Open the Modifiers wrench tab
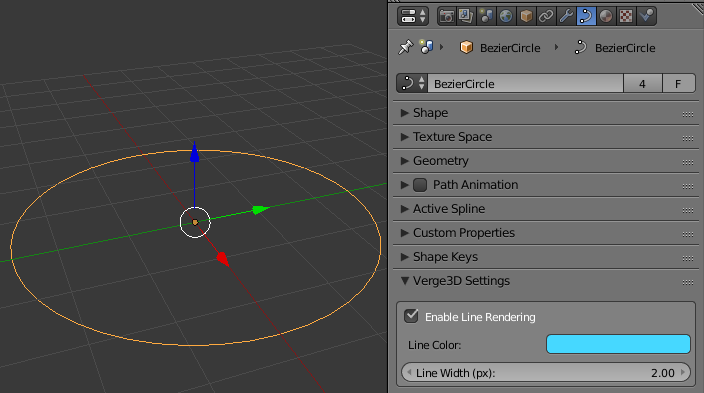704x393 pixels. [x=566, y=16]
